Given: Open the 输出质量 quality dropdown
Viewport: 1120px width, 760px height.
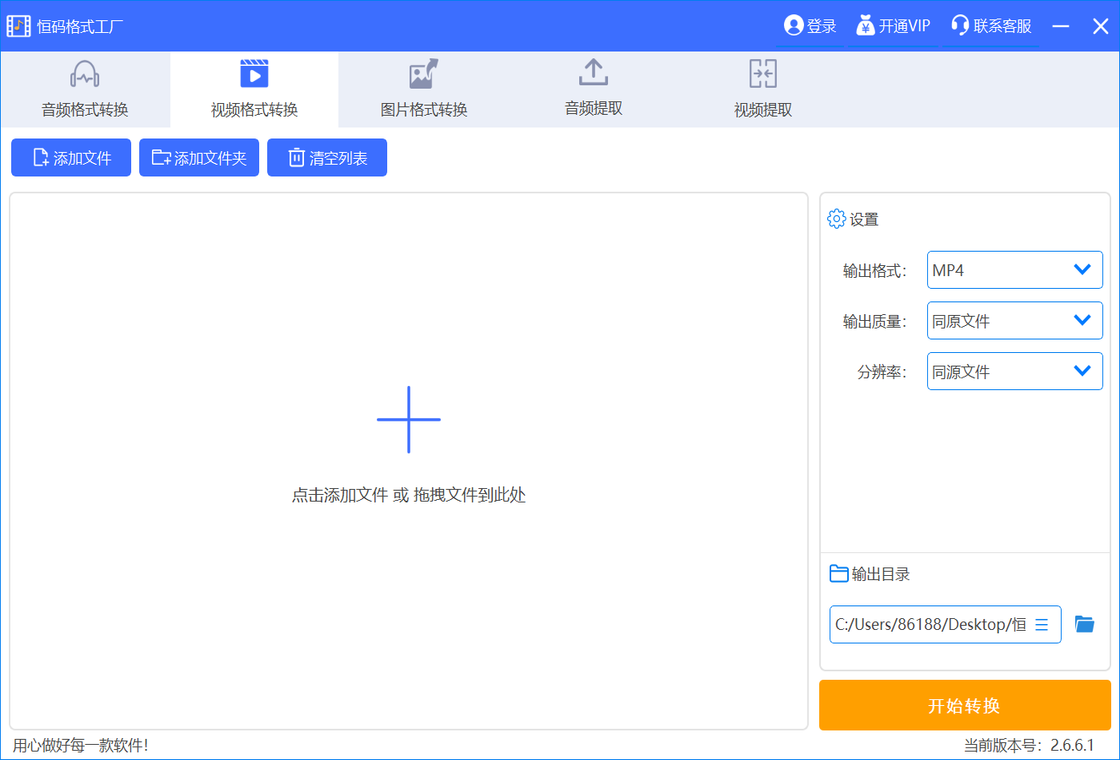Looking at the screenshot, I should [1014, 321].
